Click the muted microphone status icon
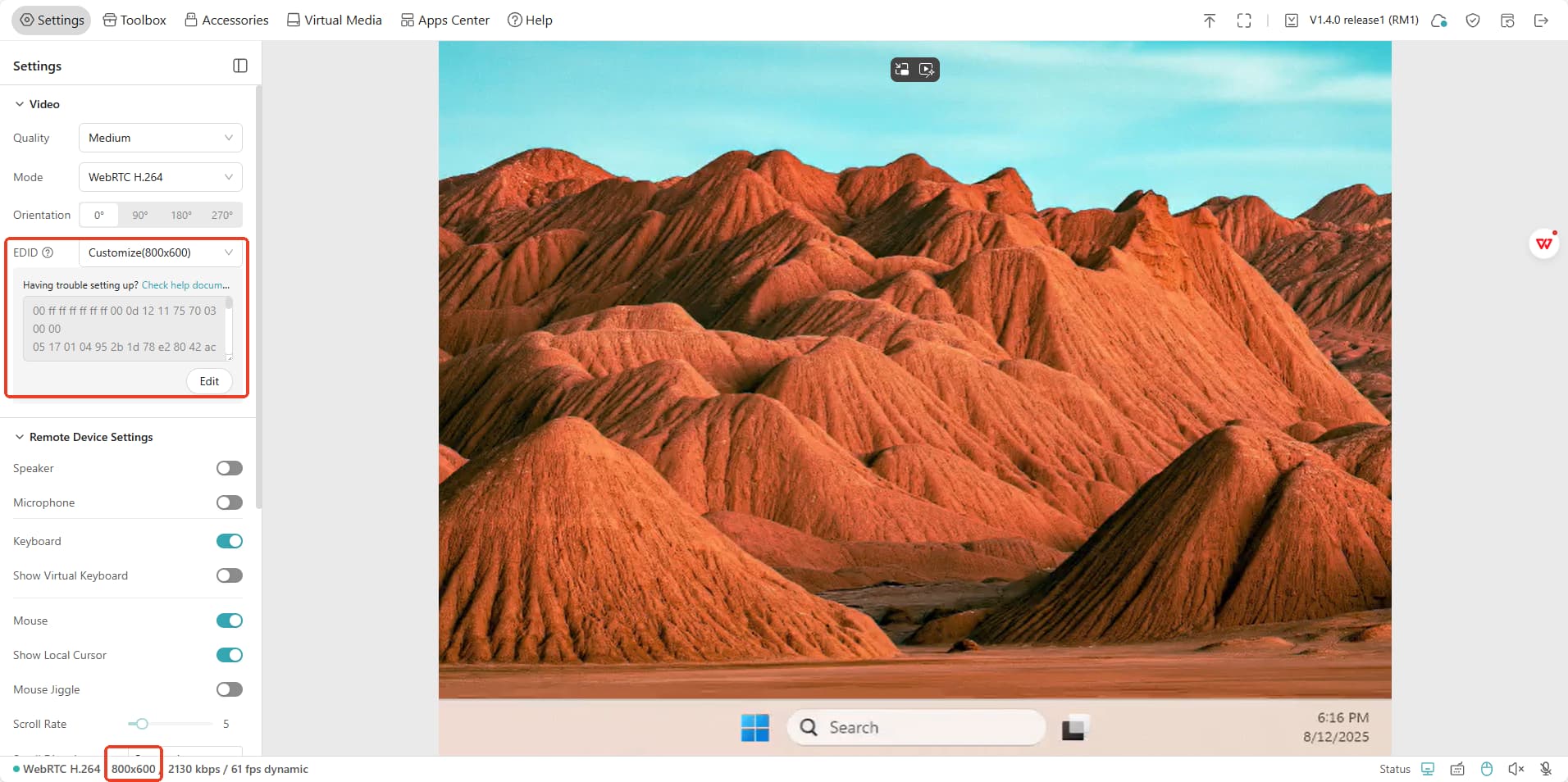1568x782 pixels. point(1545,769)
